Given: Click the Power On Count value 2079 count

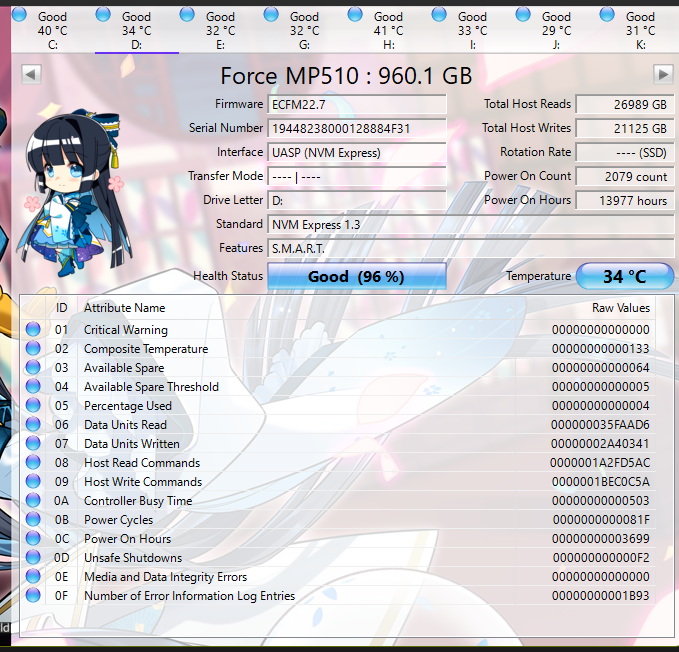Looking at the screenshot, I should [x=625, y=177].
